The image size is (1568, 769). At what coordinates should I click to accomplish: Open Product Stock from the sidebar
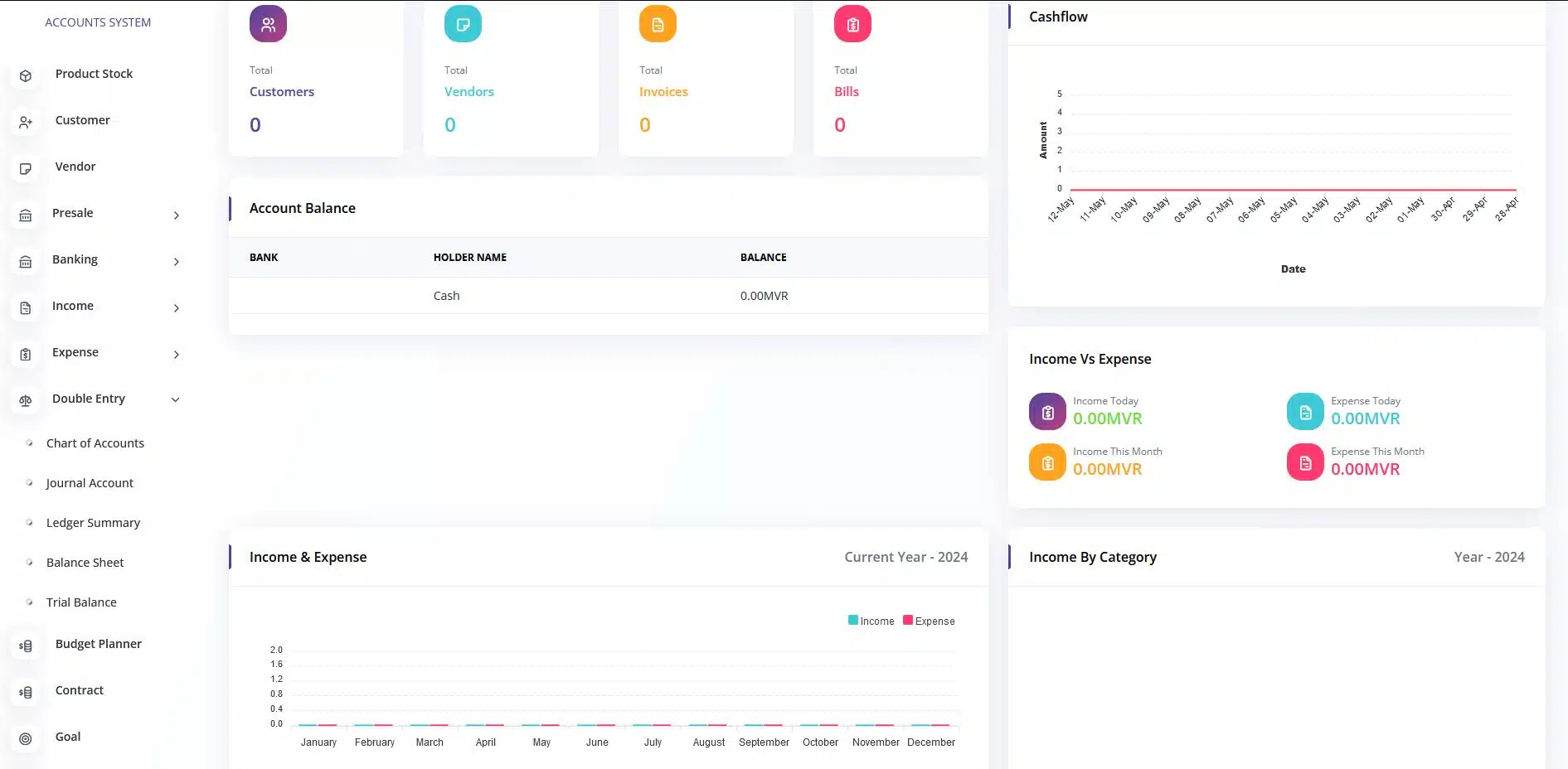[94, 74]
